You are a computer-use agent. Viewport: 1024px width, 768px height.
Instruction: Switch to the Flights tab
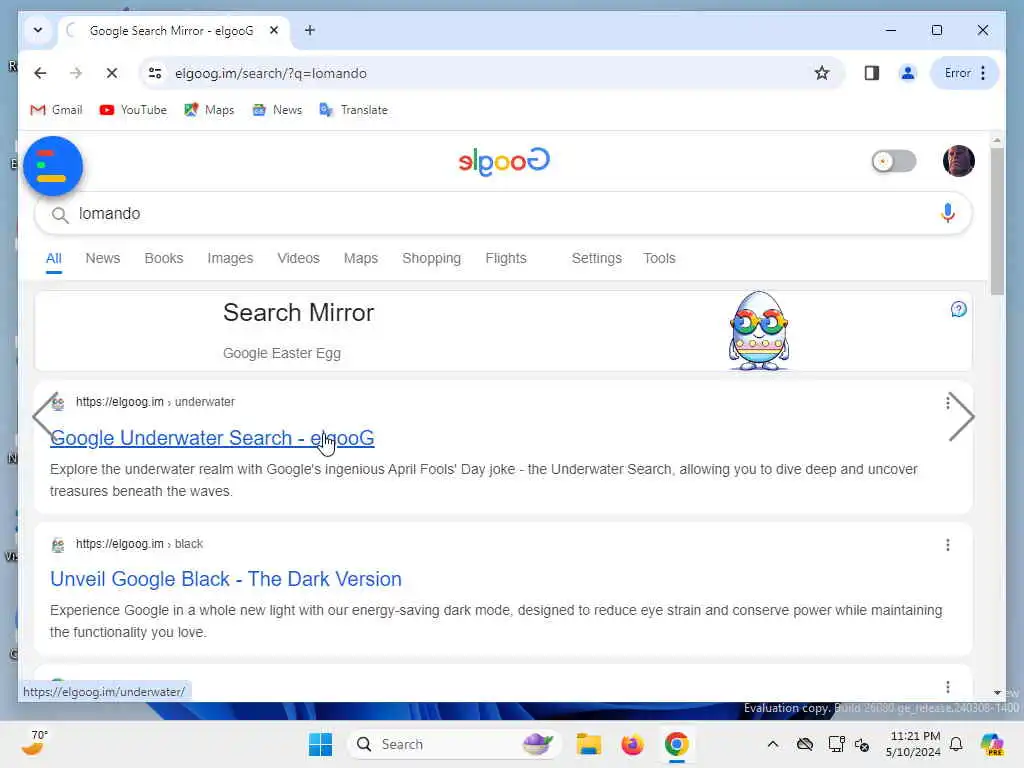(x=505, y=259)
